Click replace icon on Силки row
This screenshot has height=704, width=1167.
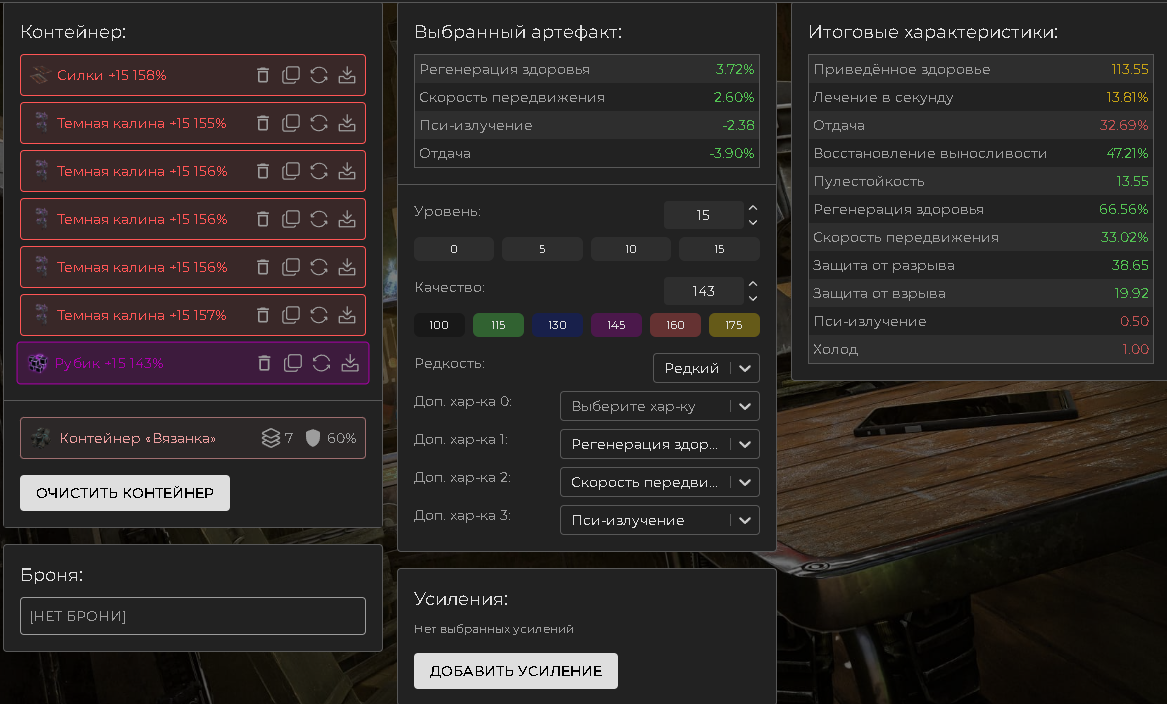(319, 75)
